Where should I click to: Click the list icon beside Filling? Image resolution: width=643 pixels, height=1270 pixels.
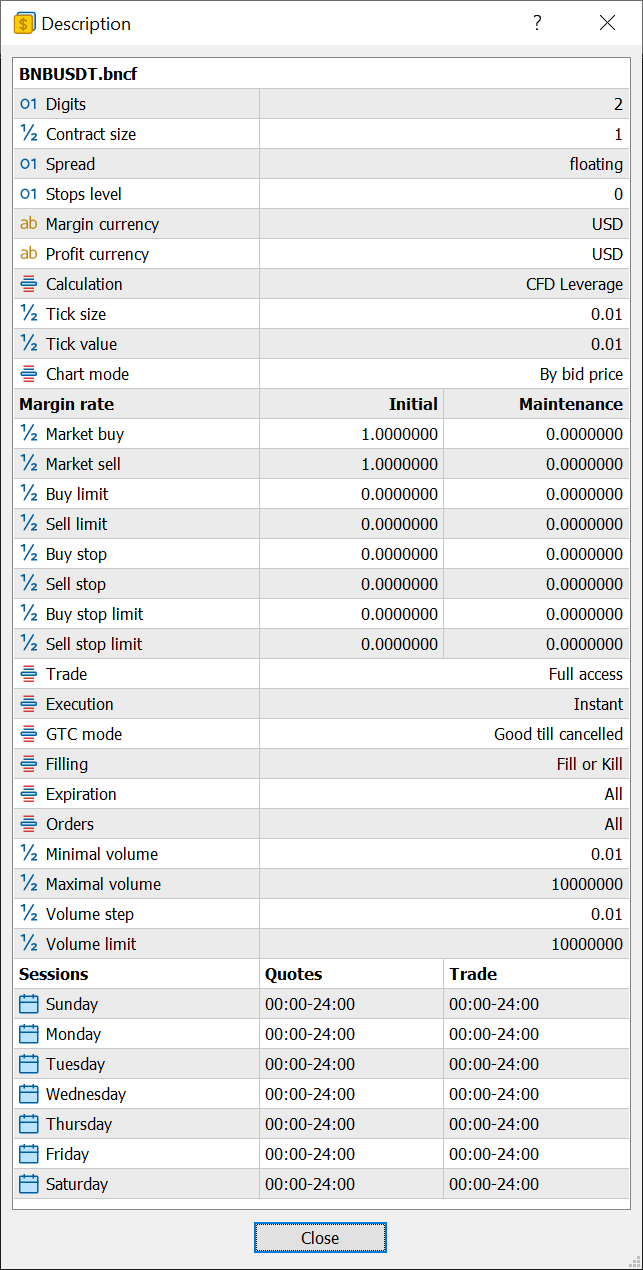(x=28, y=764)
